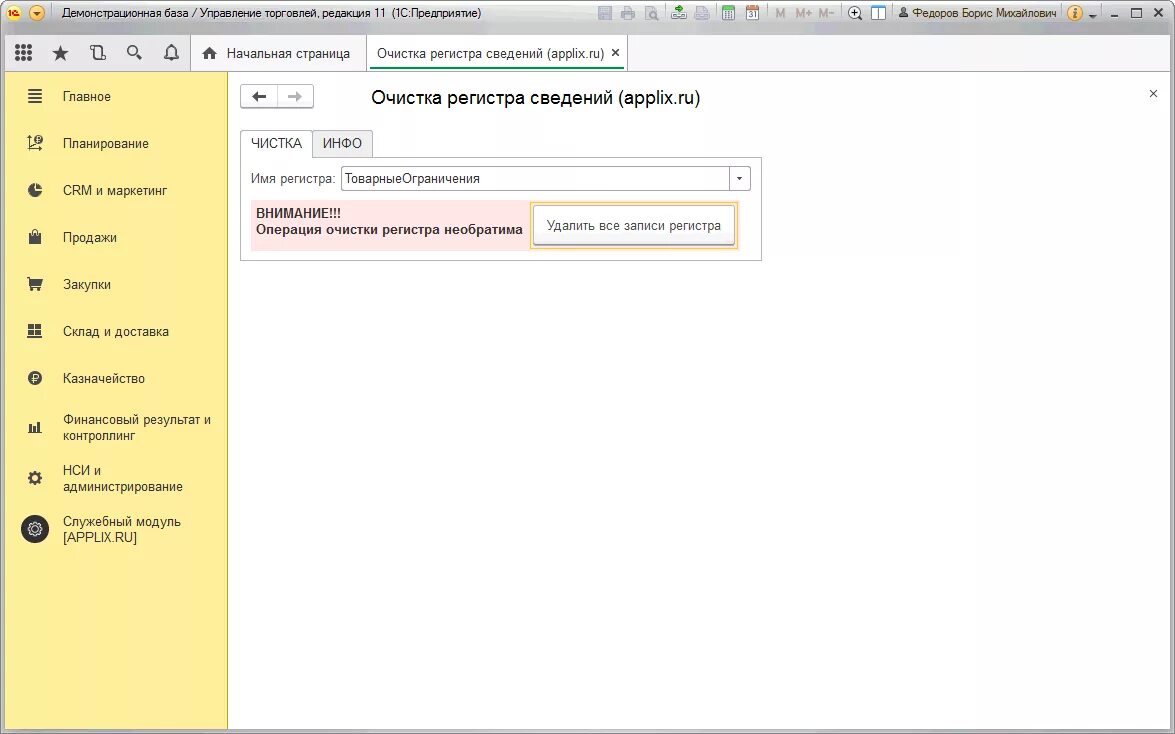Click the ВНИМАНИЕ!!! warning text
The width and height of the screenshot is (1175, 734).
[x=298, y=214]
